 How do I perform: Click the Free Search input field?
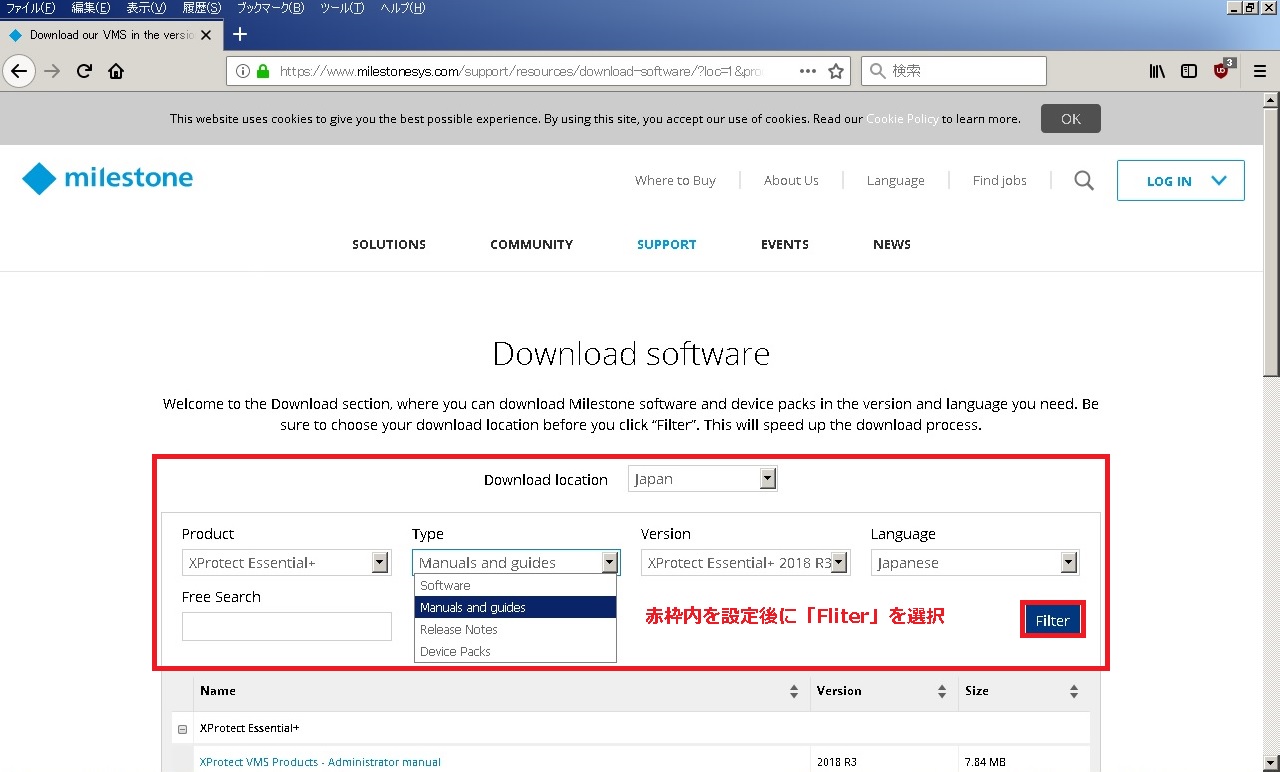click(287, 626)
